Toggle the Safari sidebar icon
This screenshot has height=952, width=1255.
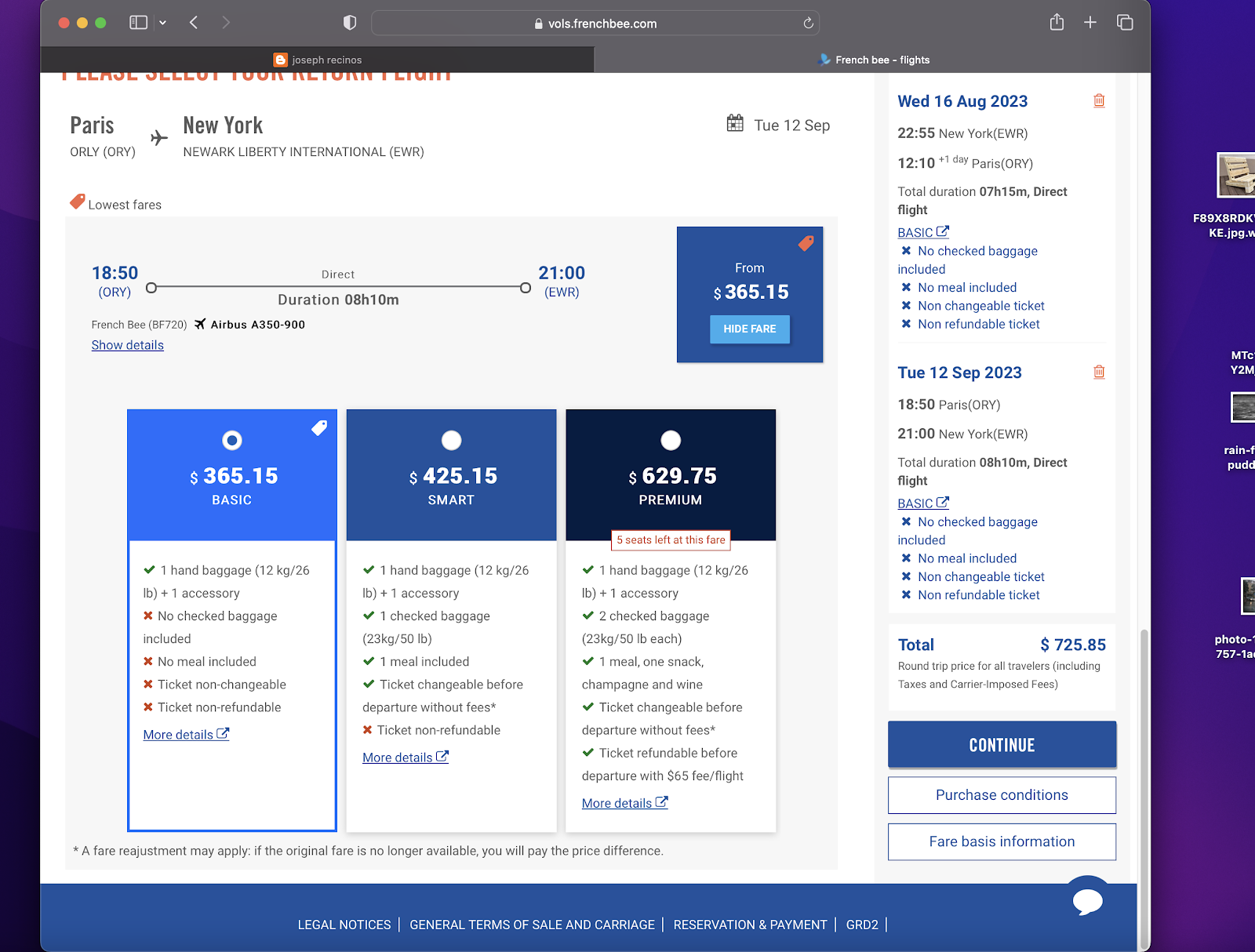click(138, 23)
